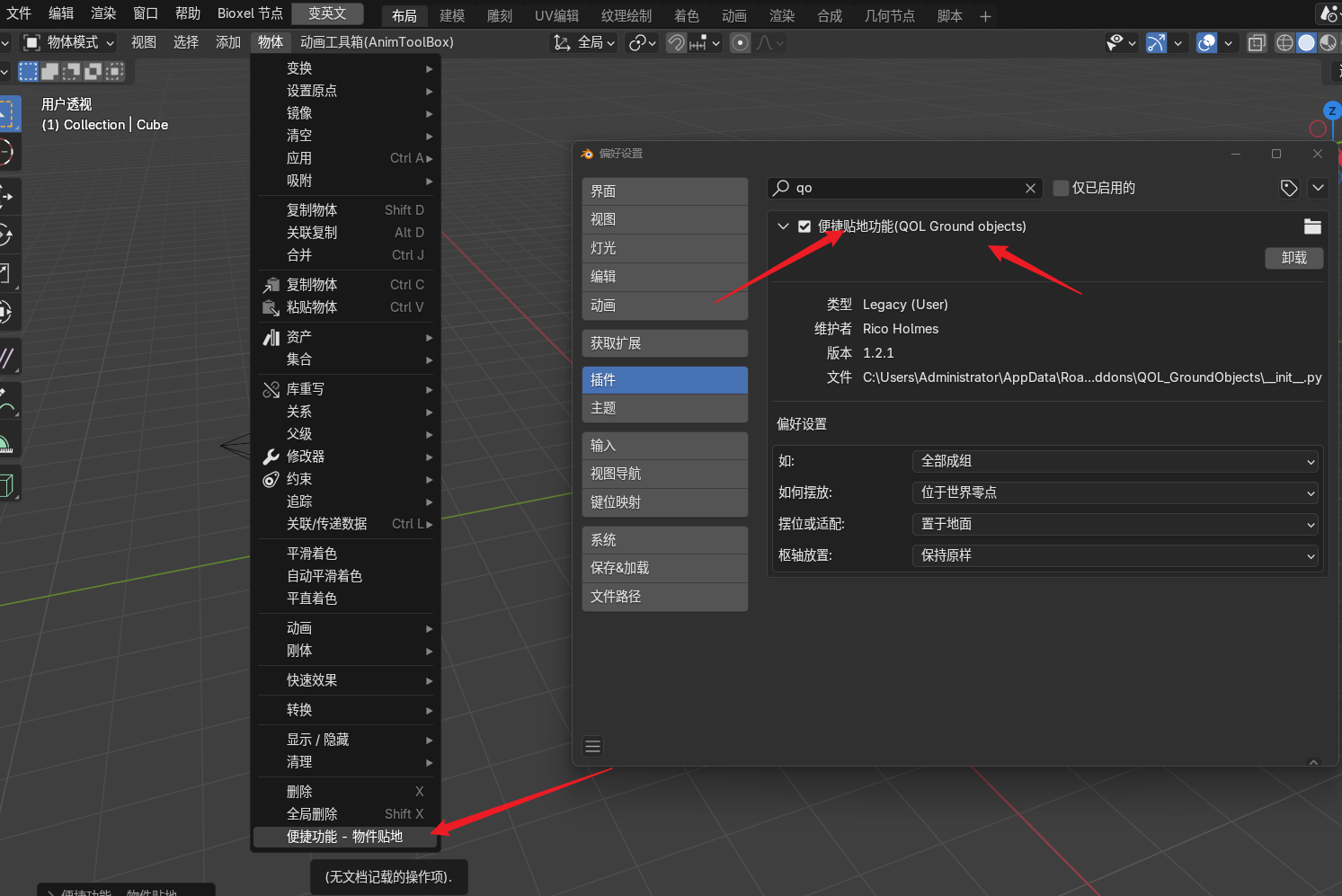Open pivot point dropdown
This screenshot has width=1342, height=896.
[643, 42]
